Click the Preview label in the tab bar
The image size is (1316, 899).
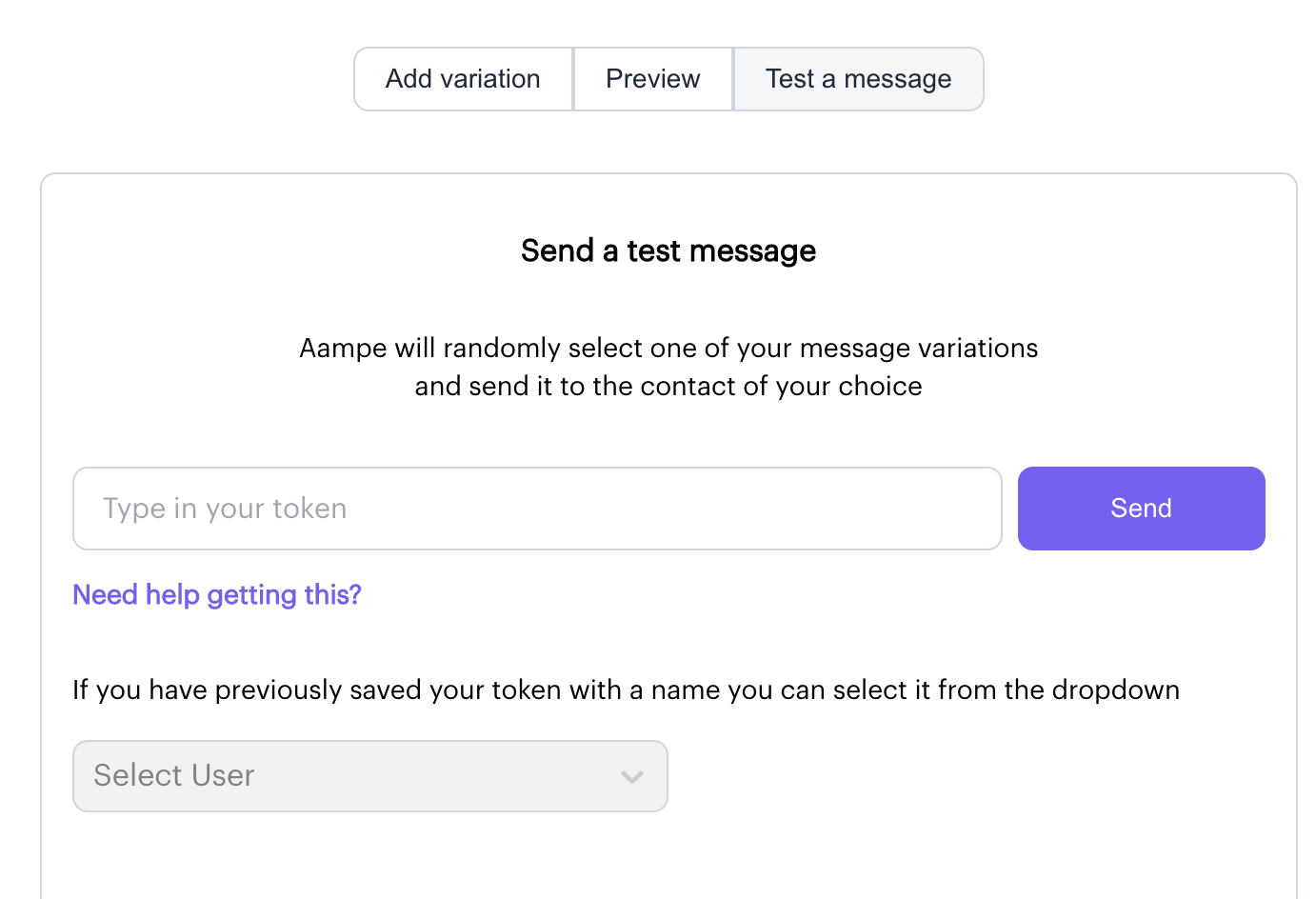point(653,79)
